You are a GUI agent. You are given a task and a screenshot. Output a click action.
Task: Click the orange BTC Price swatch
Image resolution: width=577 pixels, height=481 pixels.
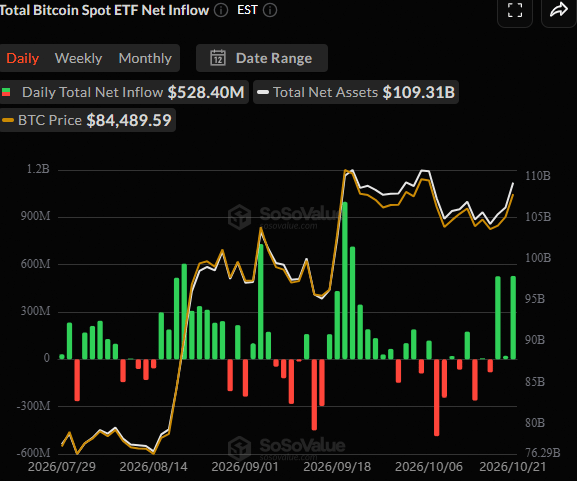tap(8, 120)
